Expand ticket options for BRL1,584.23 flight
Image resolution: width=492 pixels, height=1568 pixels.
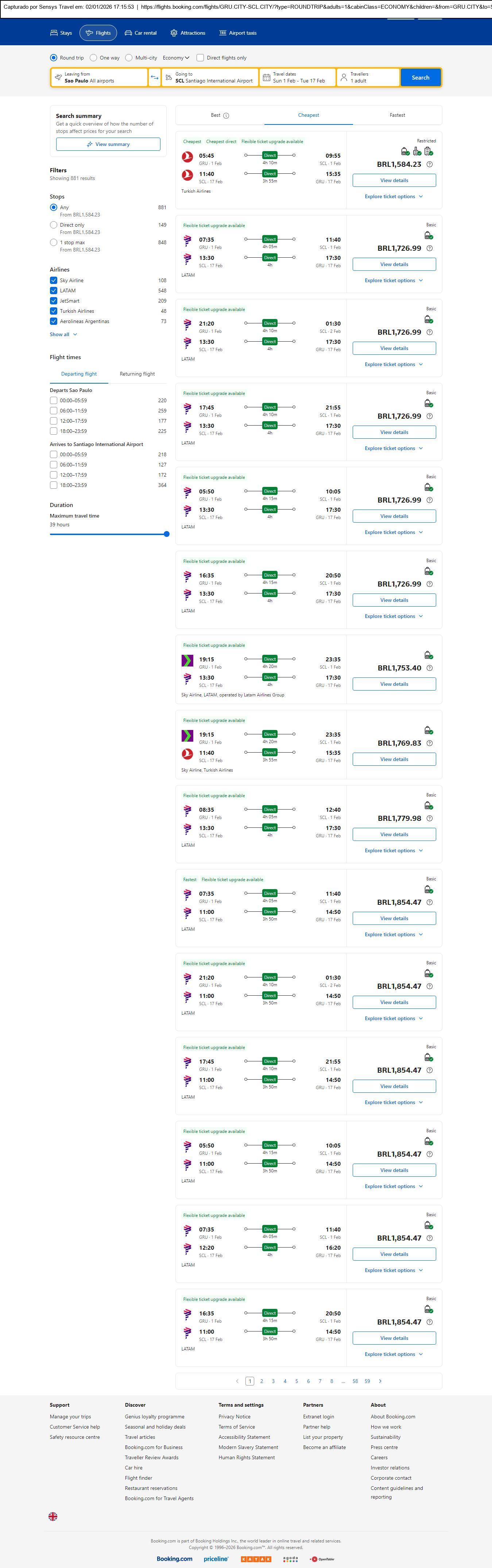[x=394, y=197]
